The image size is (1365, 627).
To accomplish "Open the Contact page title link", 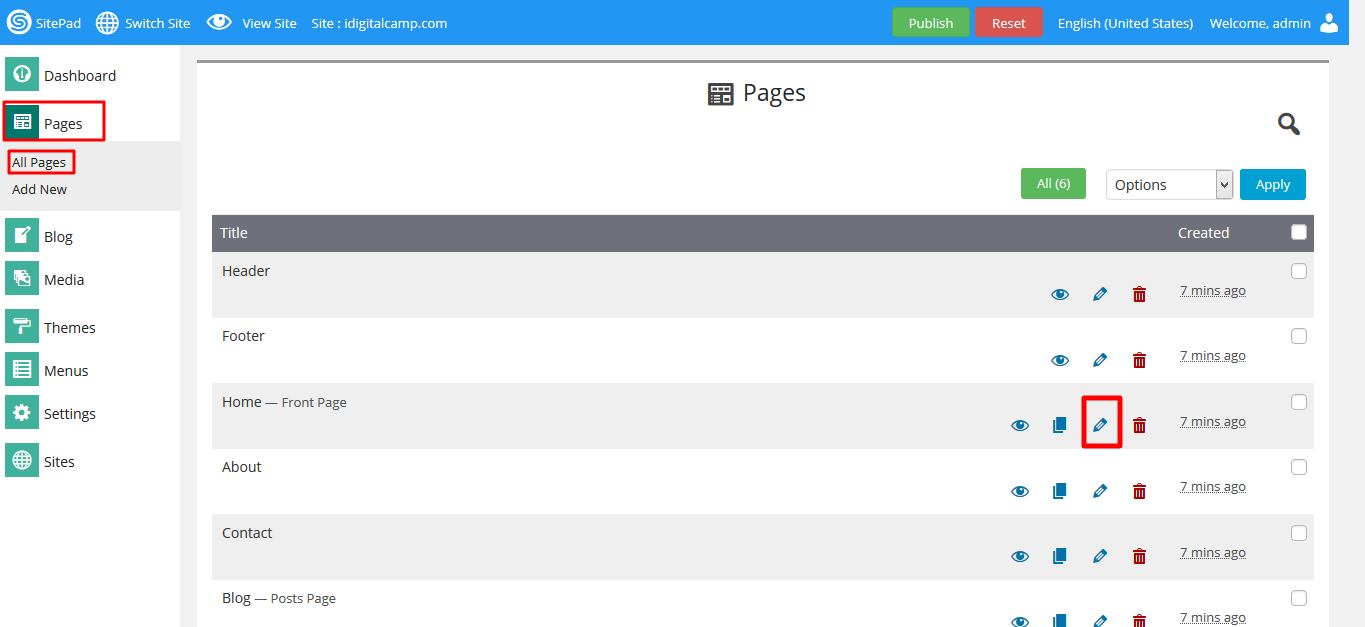I will [x=247, y=532].
